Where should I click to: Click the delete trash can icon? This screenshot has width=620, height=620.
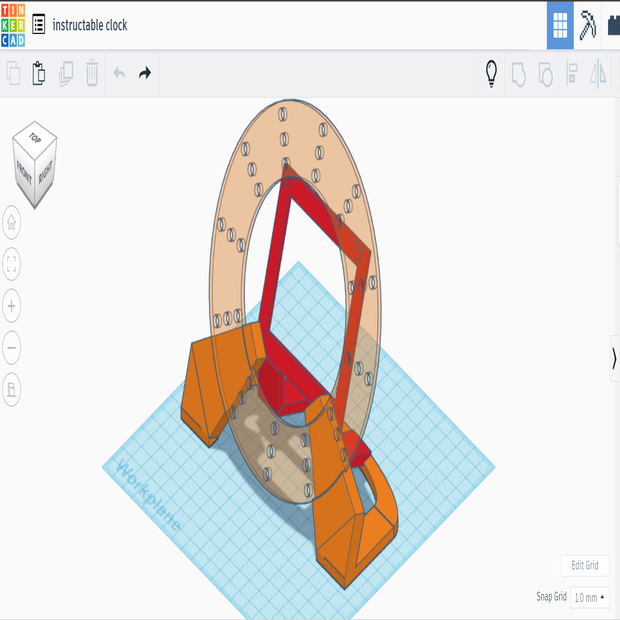point(92,73)
